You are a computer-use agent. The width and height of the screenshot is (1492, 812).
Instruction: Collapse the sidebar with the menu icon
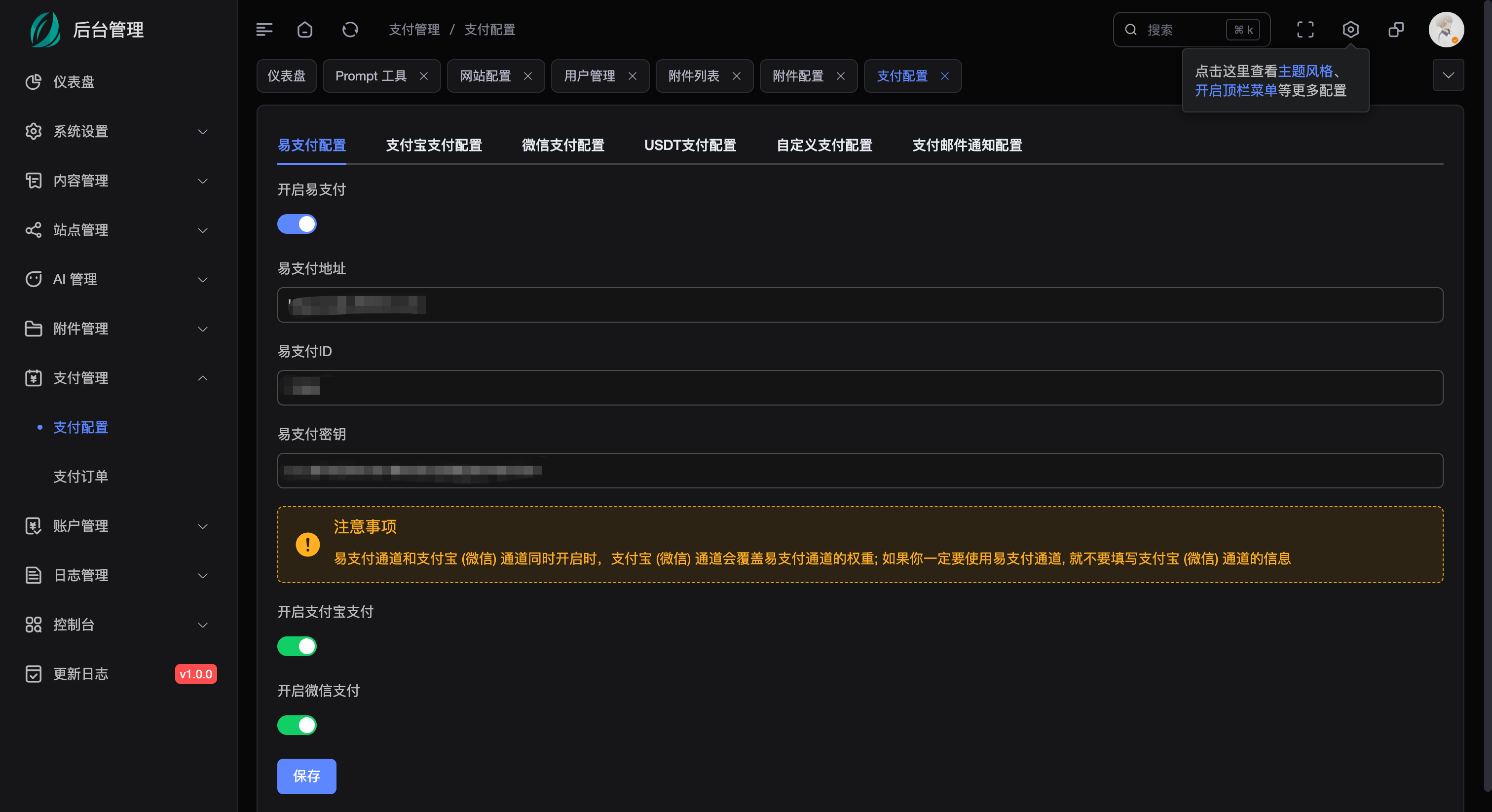(264, 30)
